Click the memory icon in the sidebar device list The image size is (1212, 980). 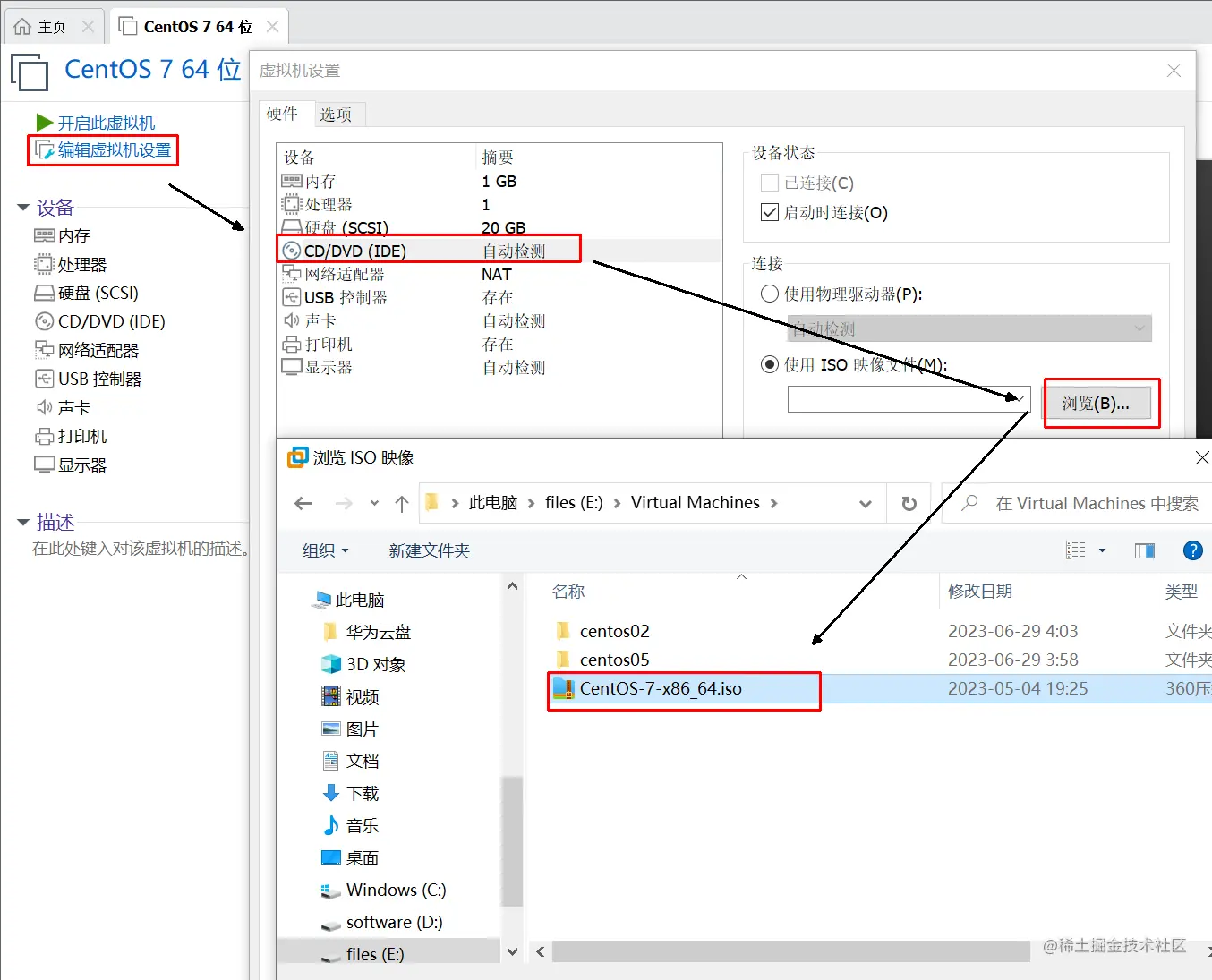[45, 235]
